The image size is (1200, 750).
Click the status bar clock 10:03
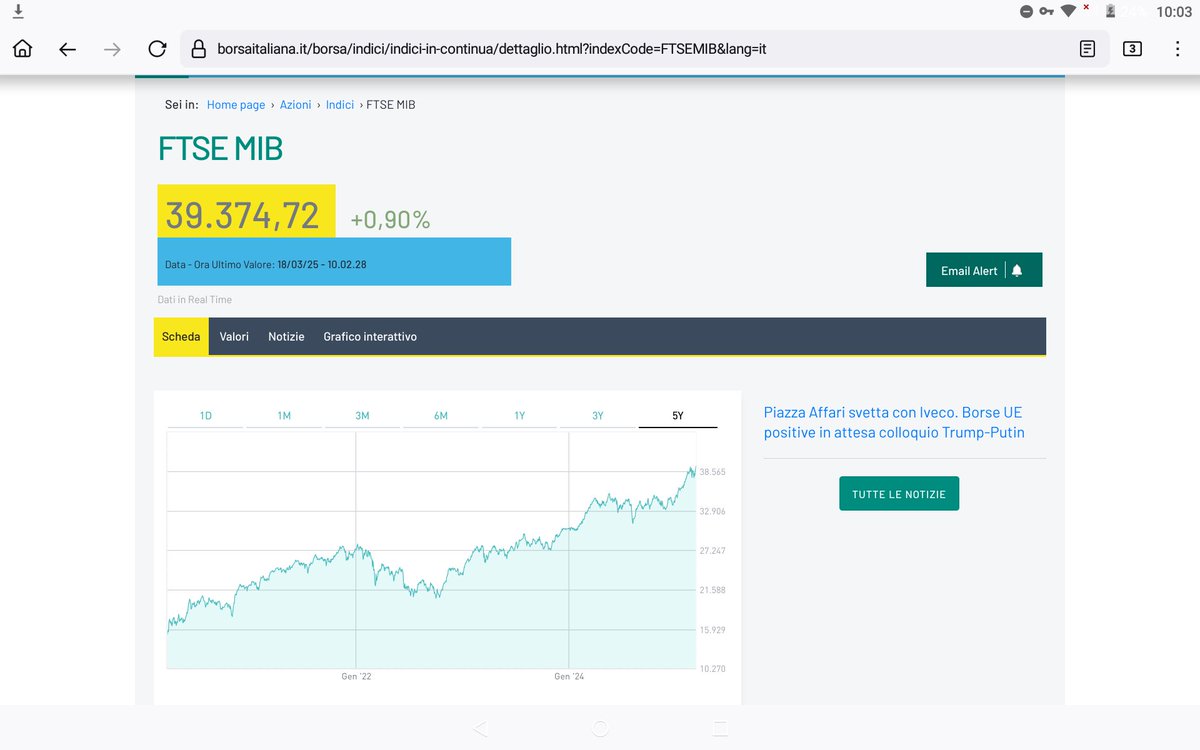pos(1173,12)
